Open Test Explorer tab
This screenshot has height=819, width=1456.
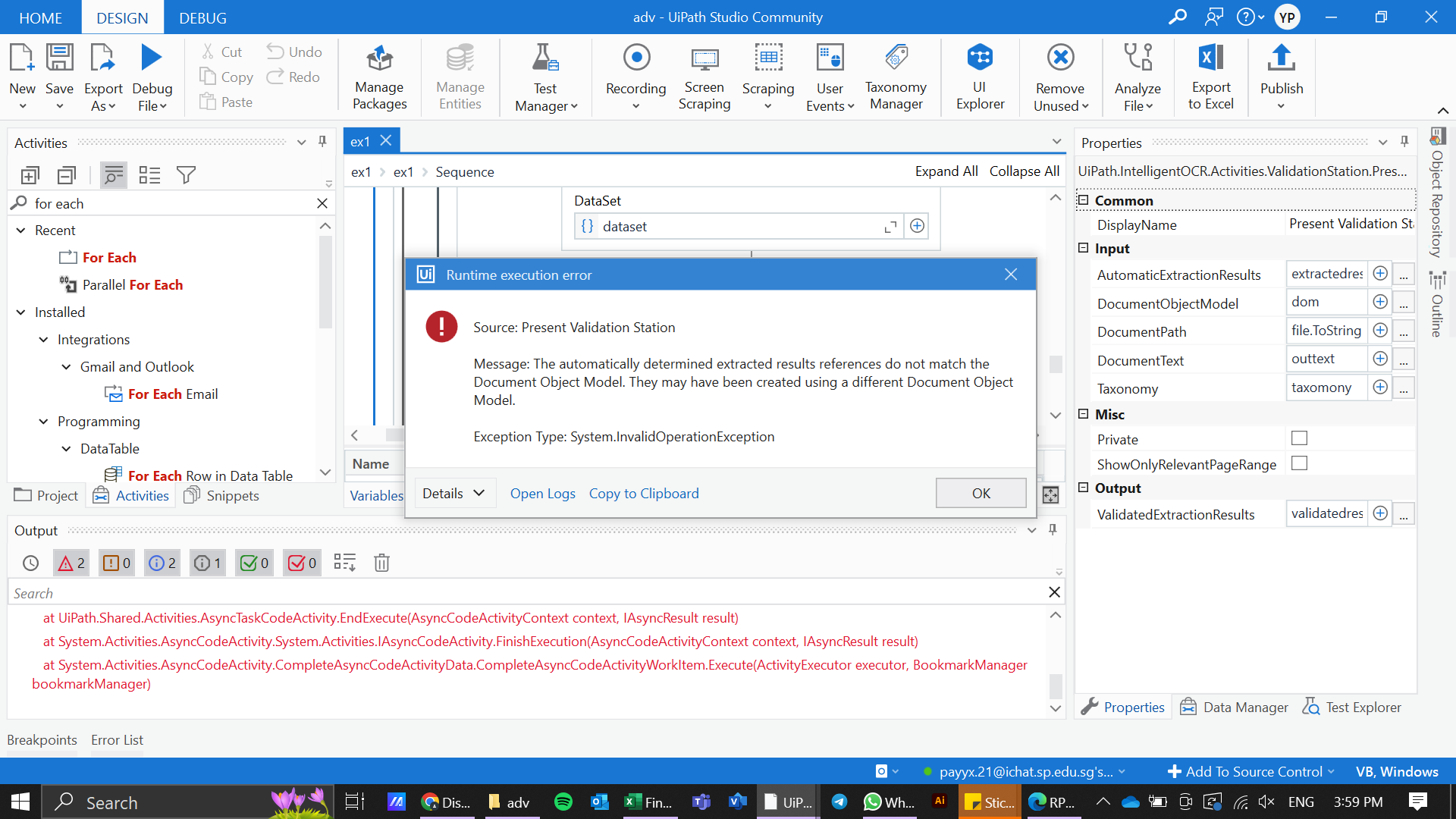click(x=1351, y=707)
